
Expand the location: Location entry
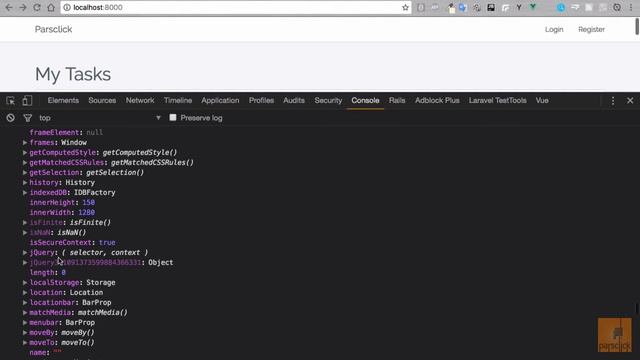click(25, 292)
